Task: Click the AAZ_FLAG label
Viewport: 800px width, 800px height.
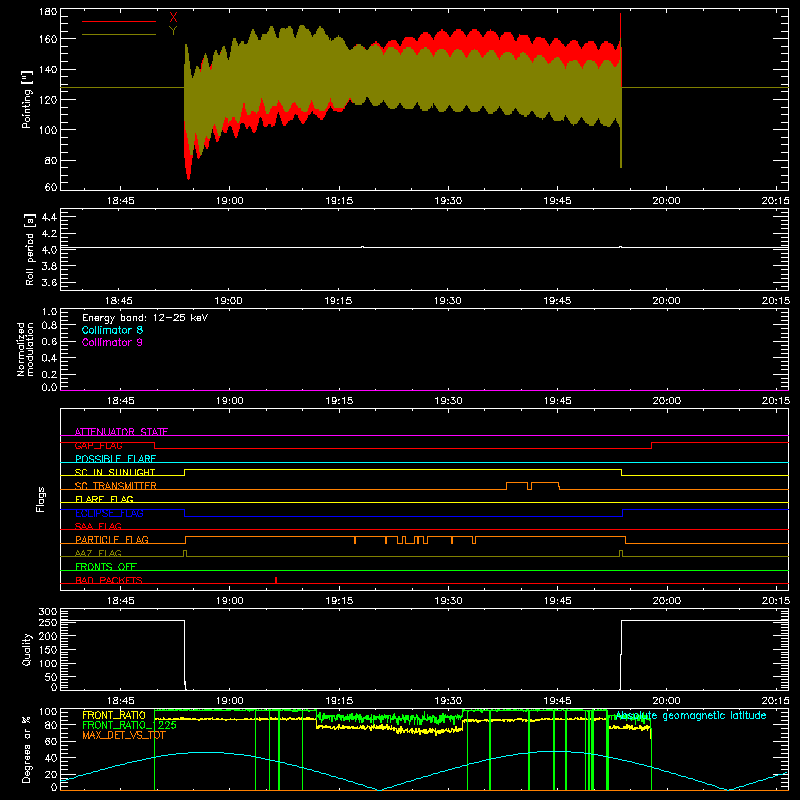Action: [x=98, y=553]
